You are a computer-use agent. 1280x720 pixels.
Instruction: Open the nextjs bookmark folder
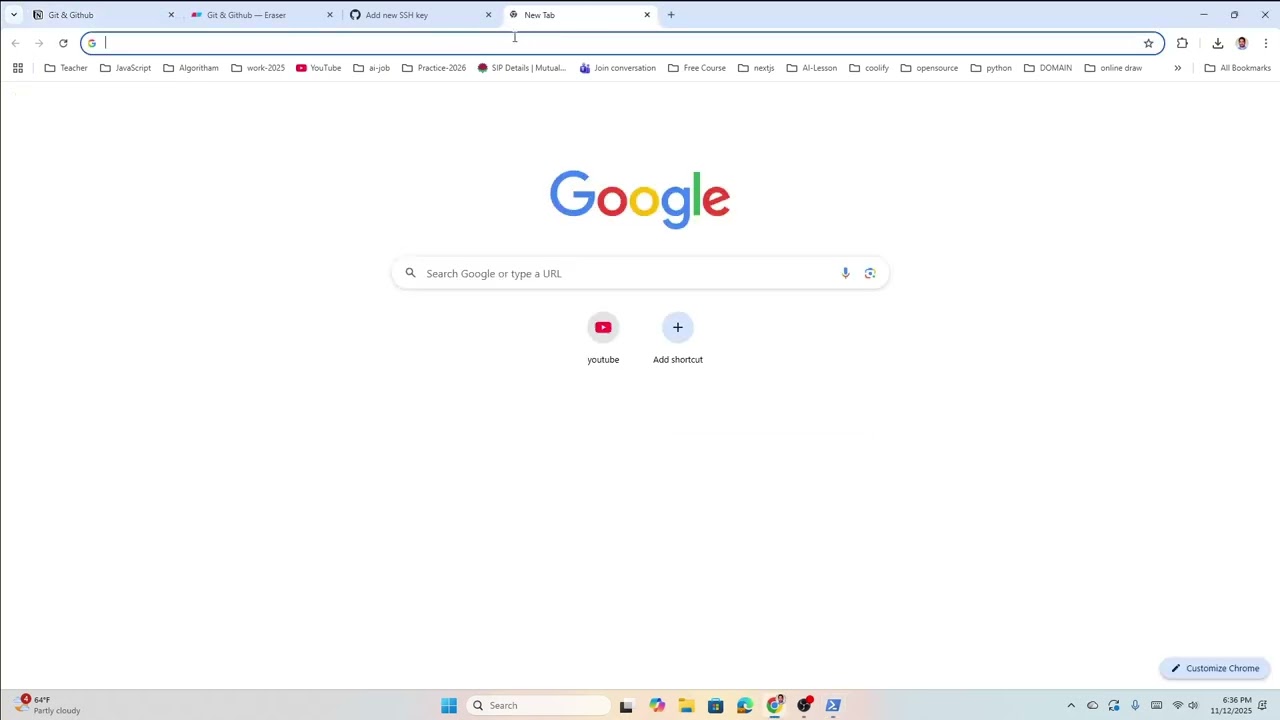click(755, 68)
